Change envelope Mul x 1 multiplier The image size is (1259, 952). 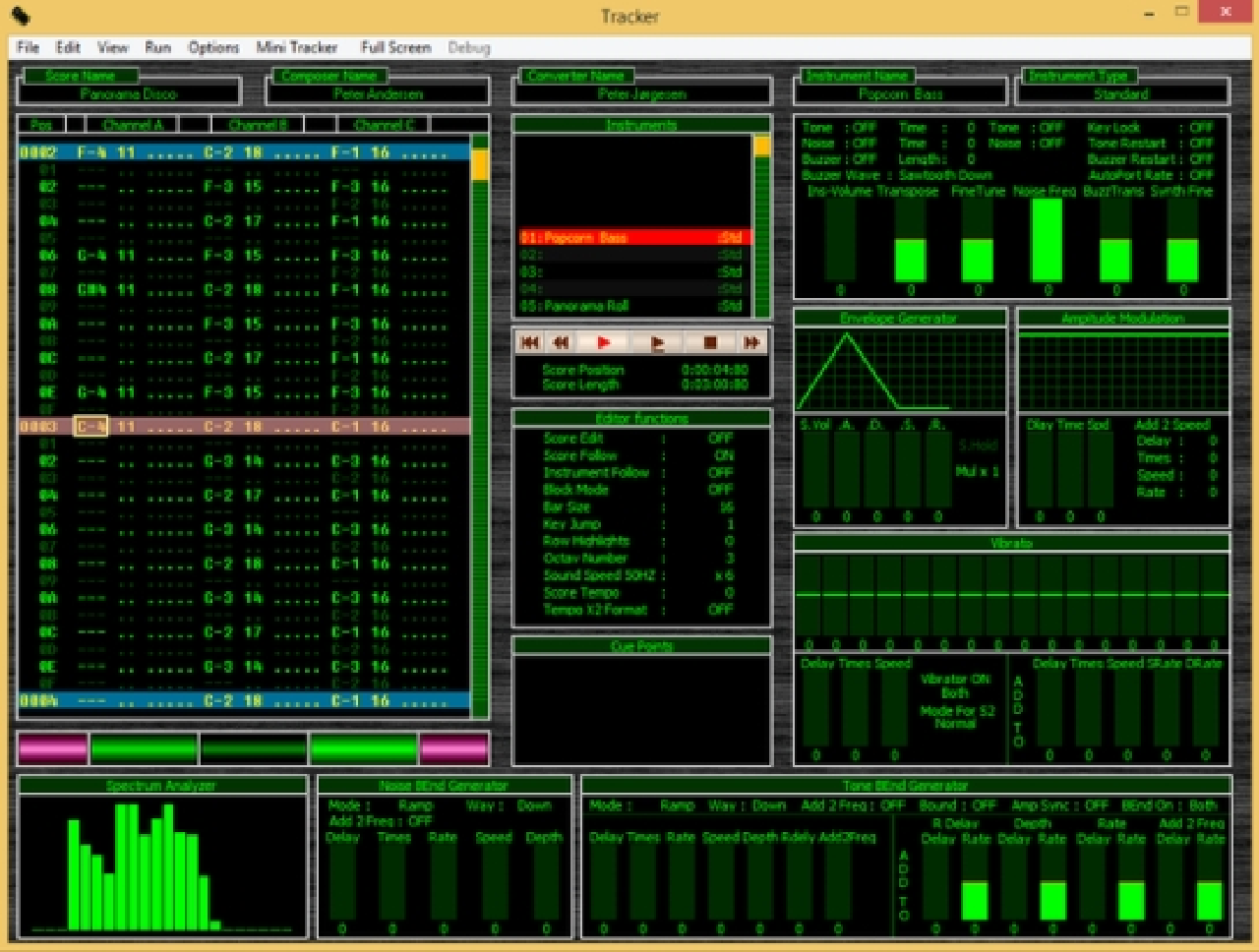977,471
